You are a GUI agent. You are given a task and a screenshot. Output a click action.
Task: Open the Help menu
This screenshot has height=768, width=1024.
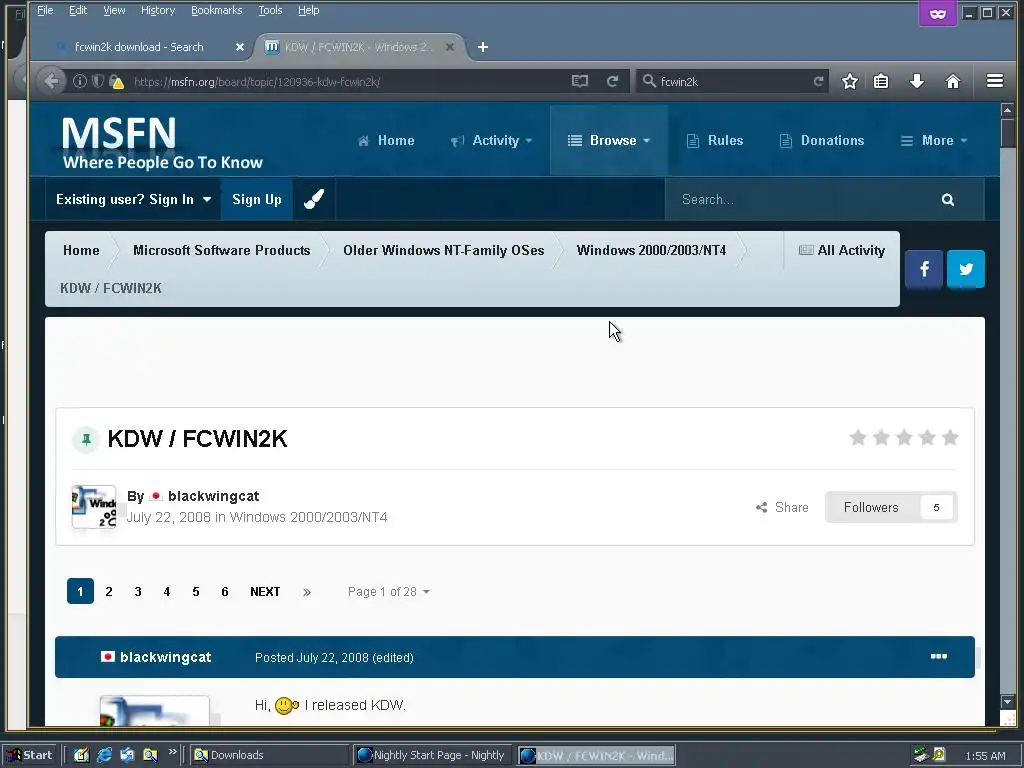[308, 10]
